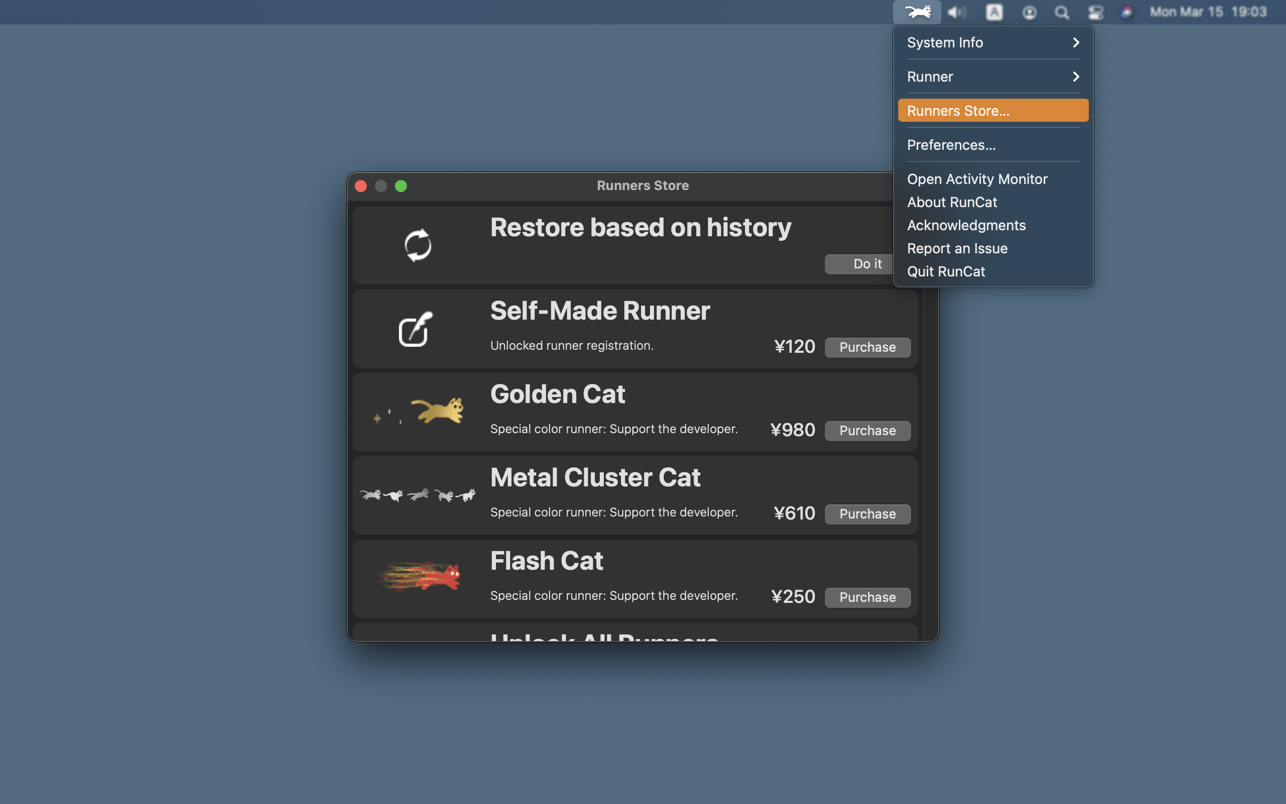1286x804 pixels.
Task: Click the 'Flash Cat' heading
Action: [x=547, y=561]
